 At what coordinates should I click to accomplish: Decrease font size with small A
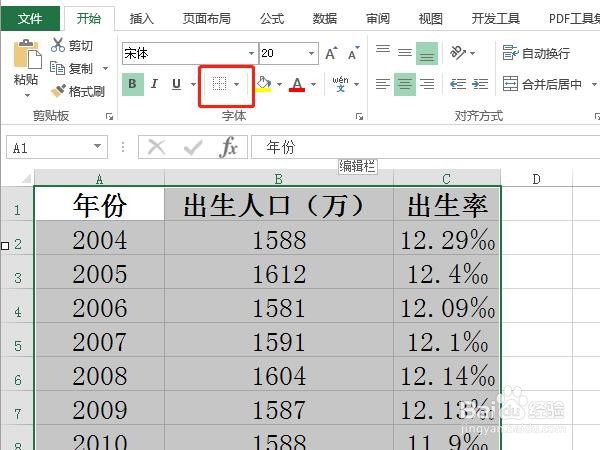coord(354,53)
